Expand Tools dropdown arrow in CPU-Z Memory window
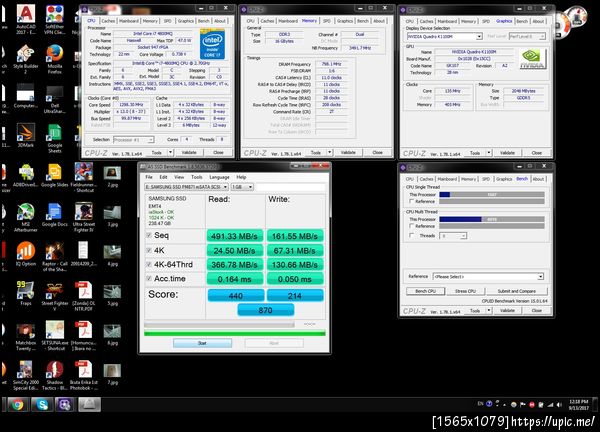600x432 pixels. click(x=329, y=152)
